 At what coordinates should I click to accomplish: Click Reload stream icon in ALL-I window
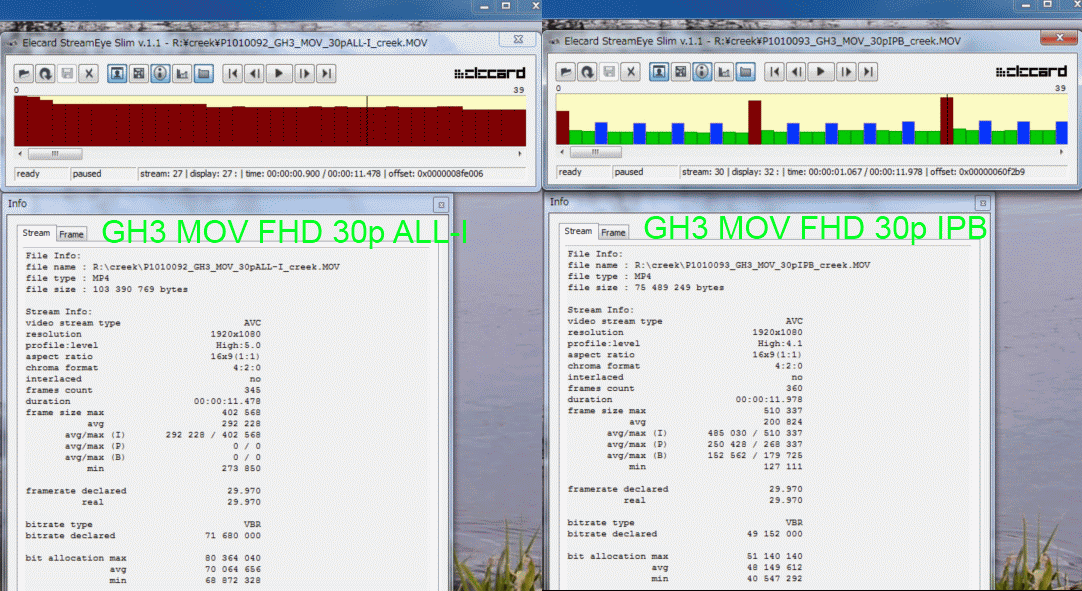point(45,73)
